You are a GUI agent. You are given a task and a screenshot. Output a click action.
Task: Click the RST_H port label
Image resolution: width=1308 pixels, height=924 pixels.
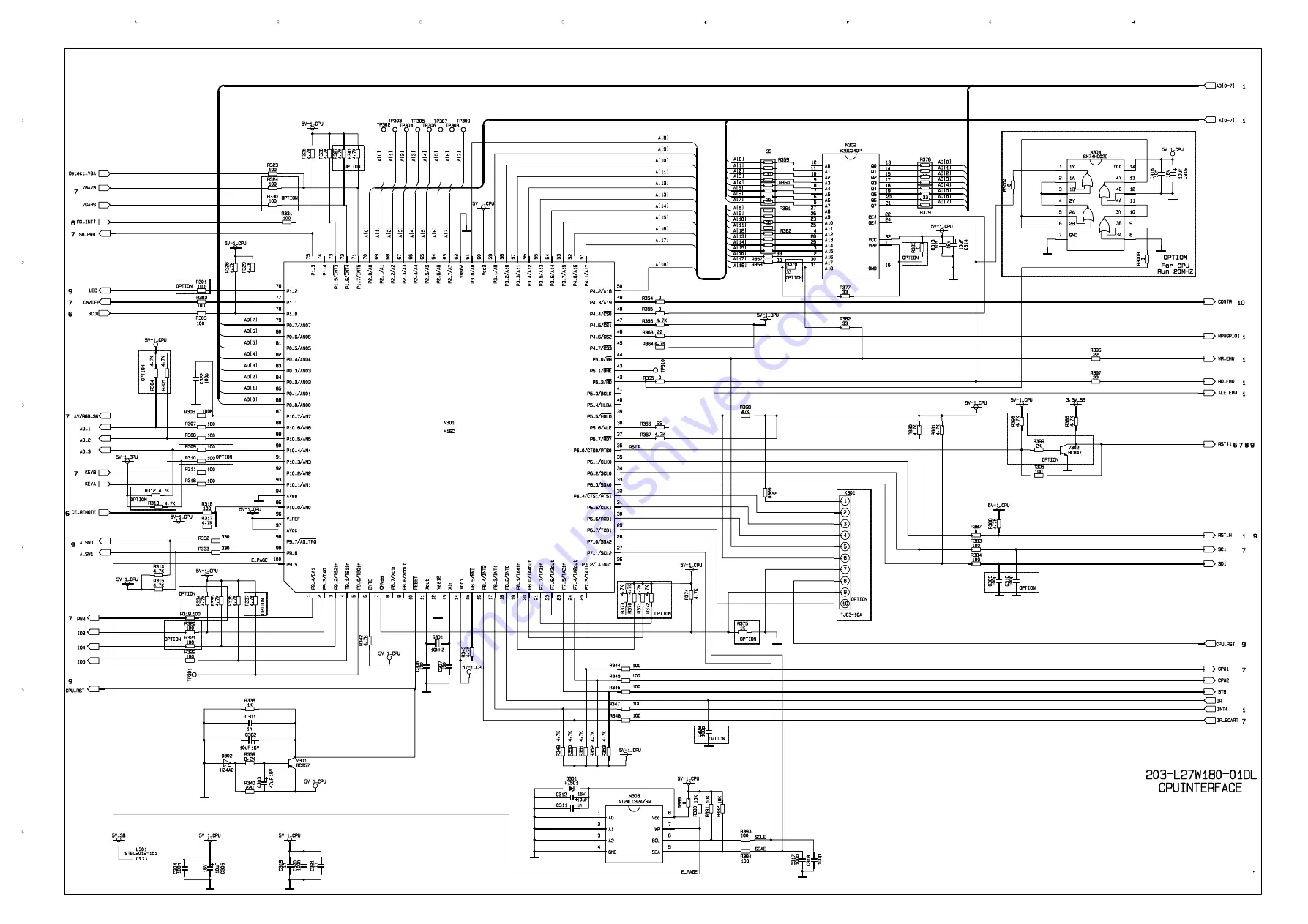1225,535
